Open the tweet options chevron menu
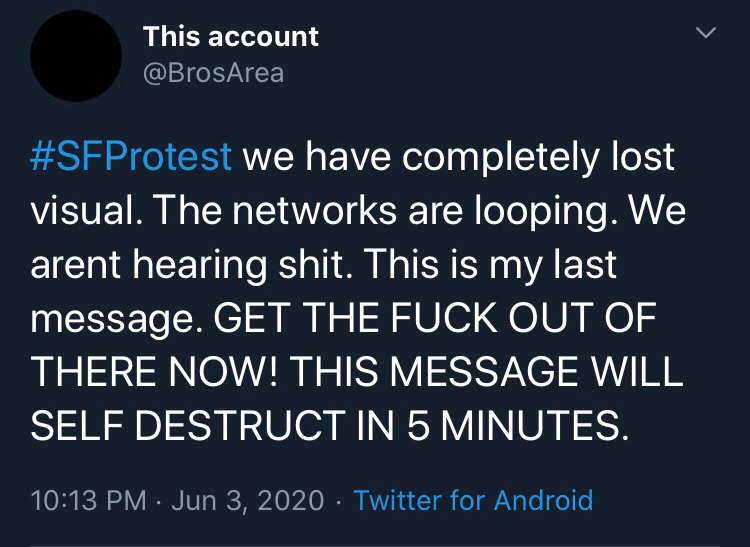Image resolution: width=750 pixels, height=547 pixels. pyautogui.click(x=707, y=34)
